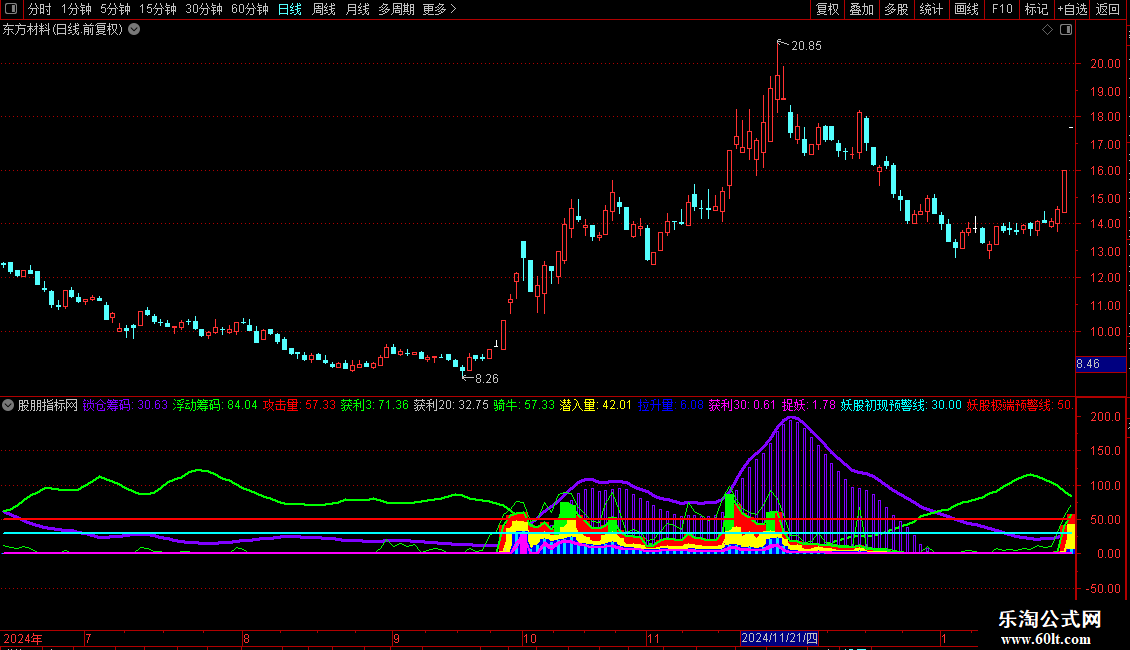Screen dimensions: 1130x650
Task: Select the 1分钟 period tab
Action: click(76, 9)
